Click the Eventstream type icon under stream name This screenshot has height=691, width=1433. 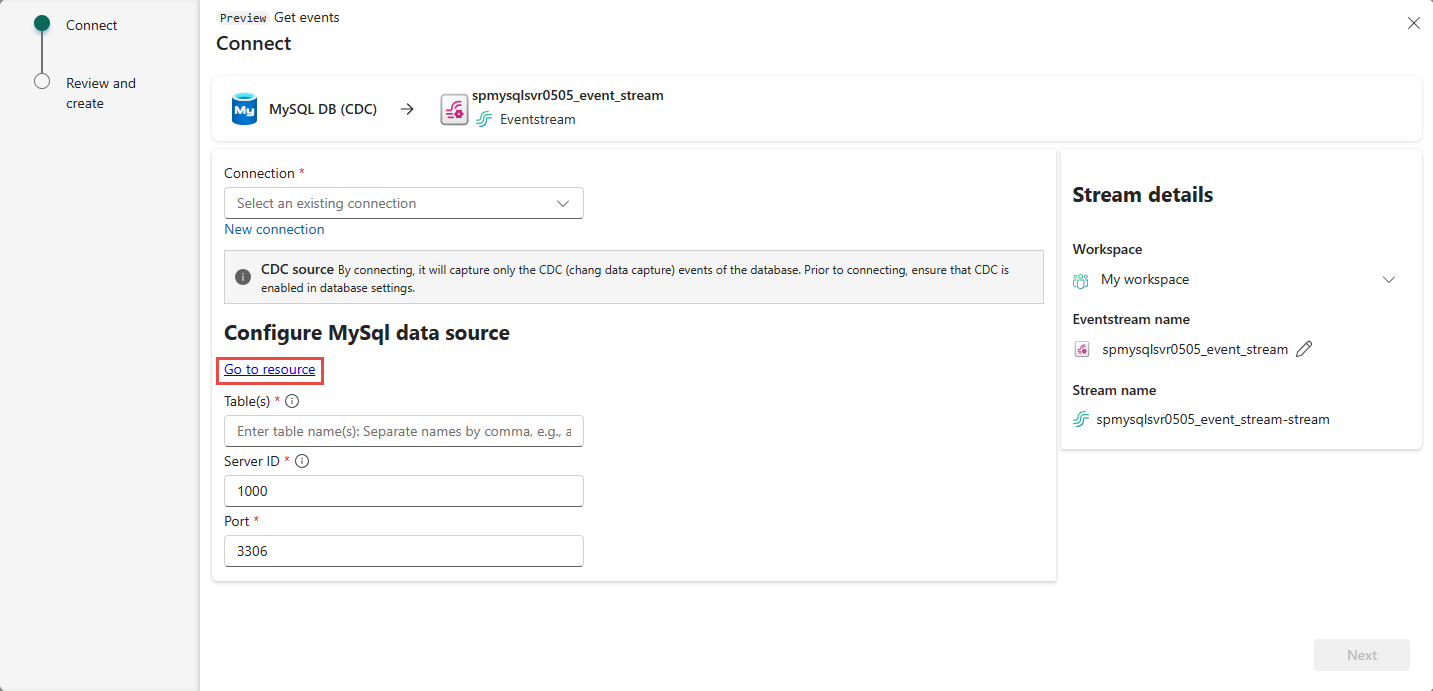484,119
